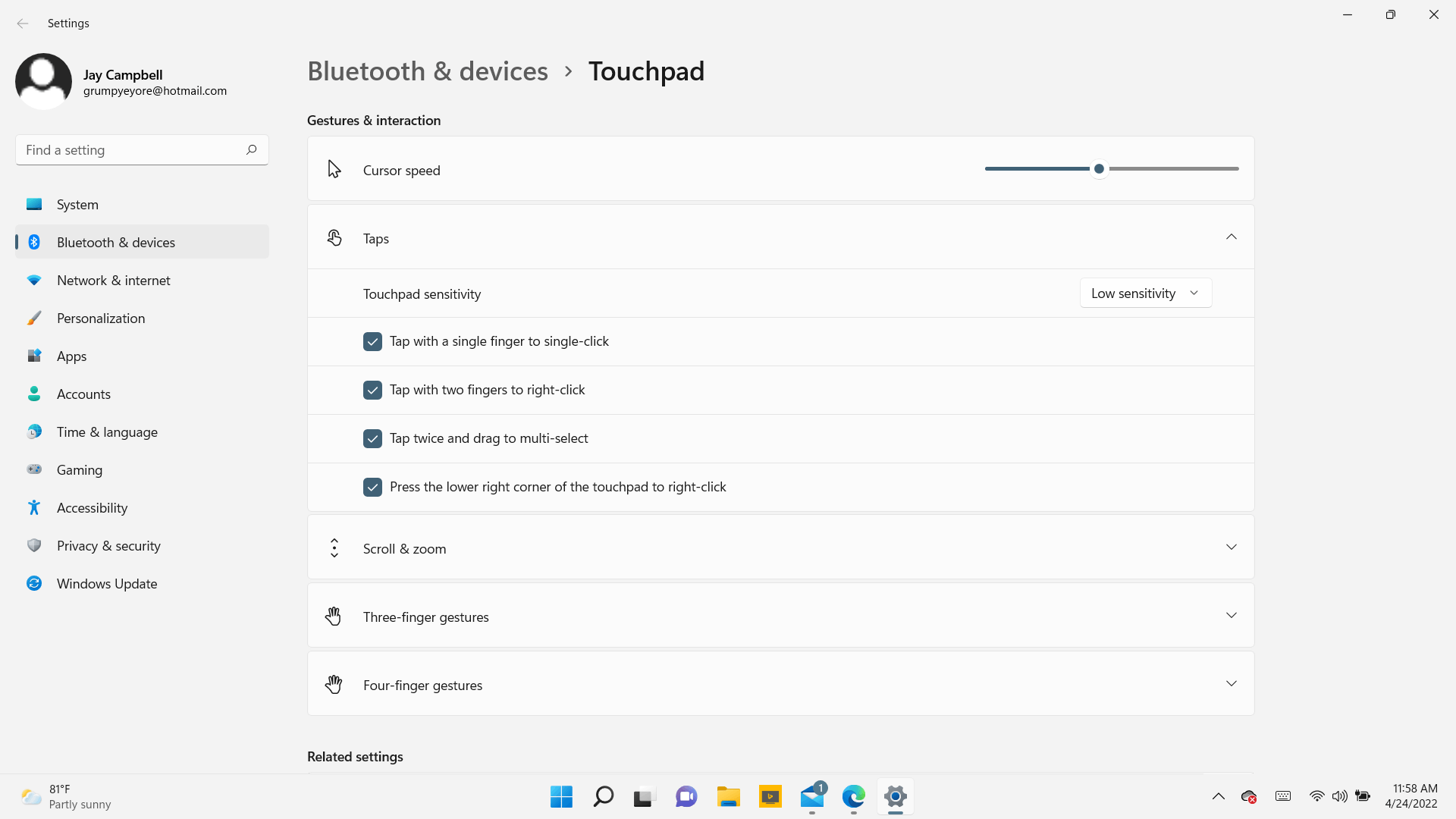Open Microsoft Edge from the taskbar
1456x819 pixels.
(x=853, y=796)
